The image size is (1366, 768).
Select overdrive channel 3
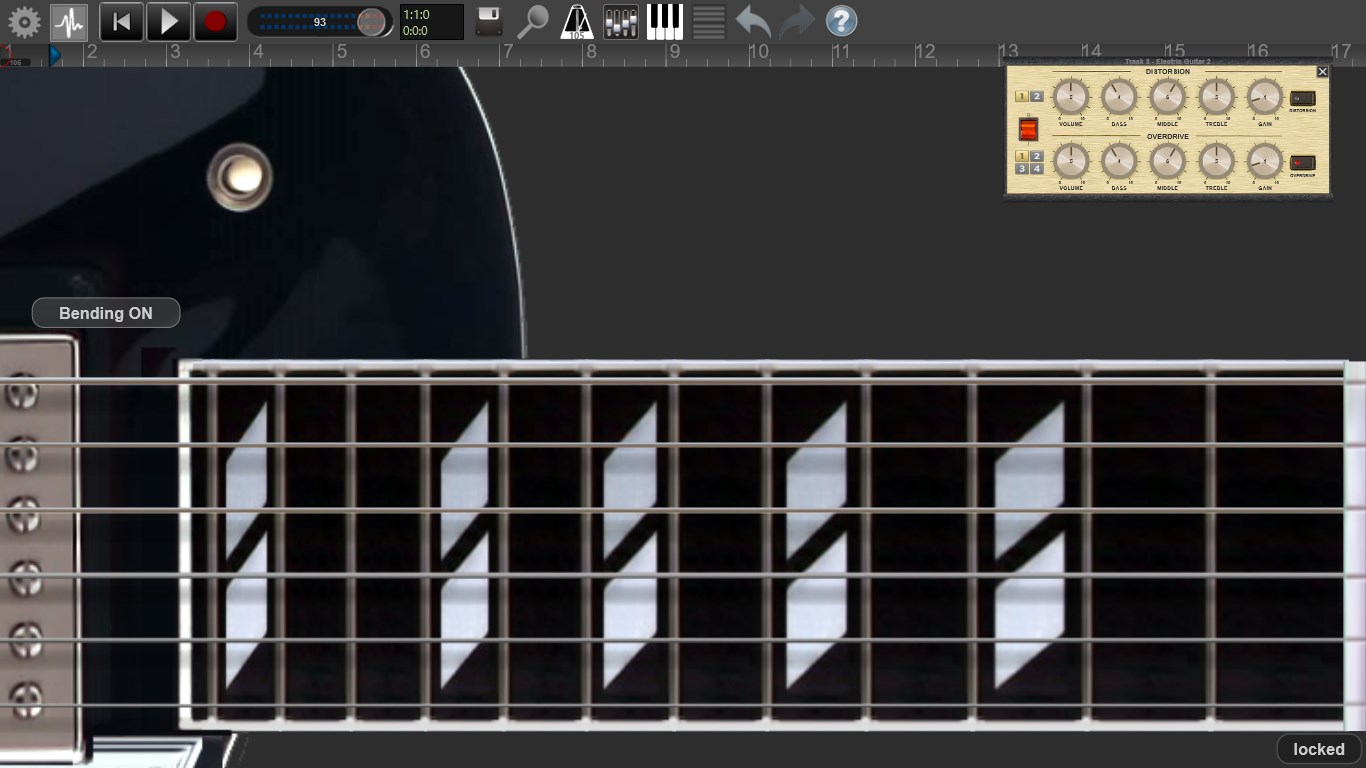point(1020,168)
